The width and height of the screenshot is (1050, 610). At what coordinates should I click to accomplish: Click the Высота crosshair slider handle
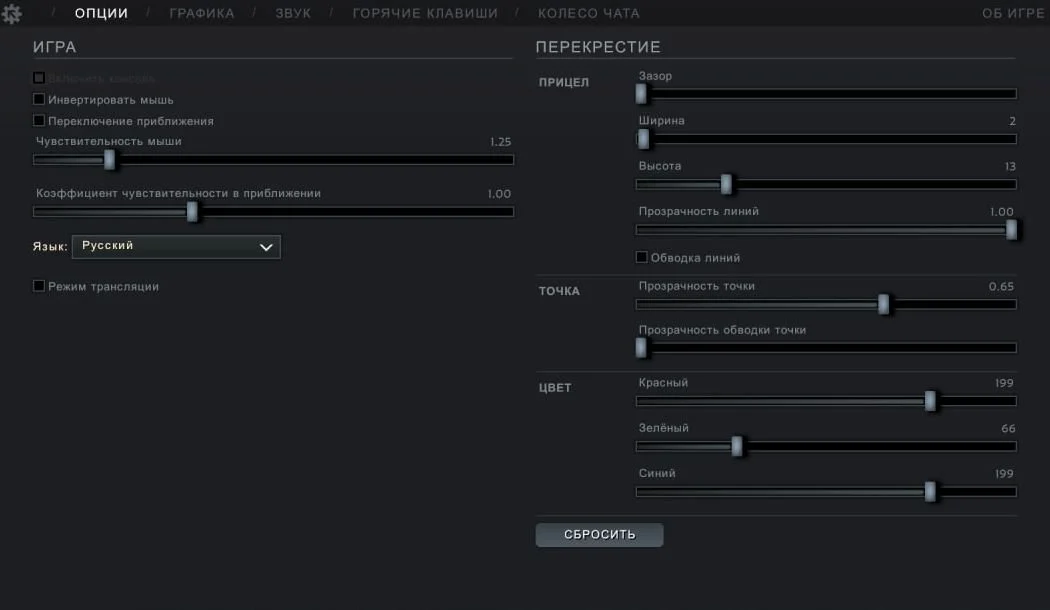(x=726, y=184)
